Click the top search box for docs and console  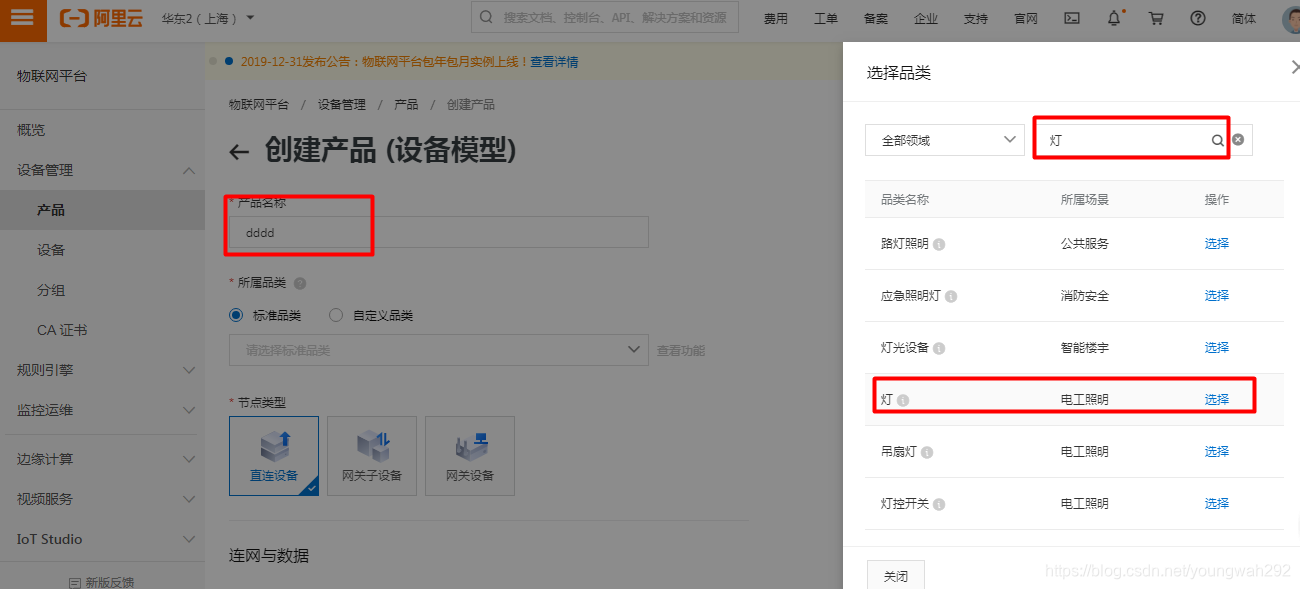pyautogui.click(x=605, y=17)
